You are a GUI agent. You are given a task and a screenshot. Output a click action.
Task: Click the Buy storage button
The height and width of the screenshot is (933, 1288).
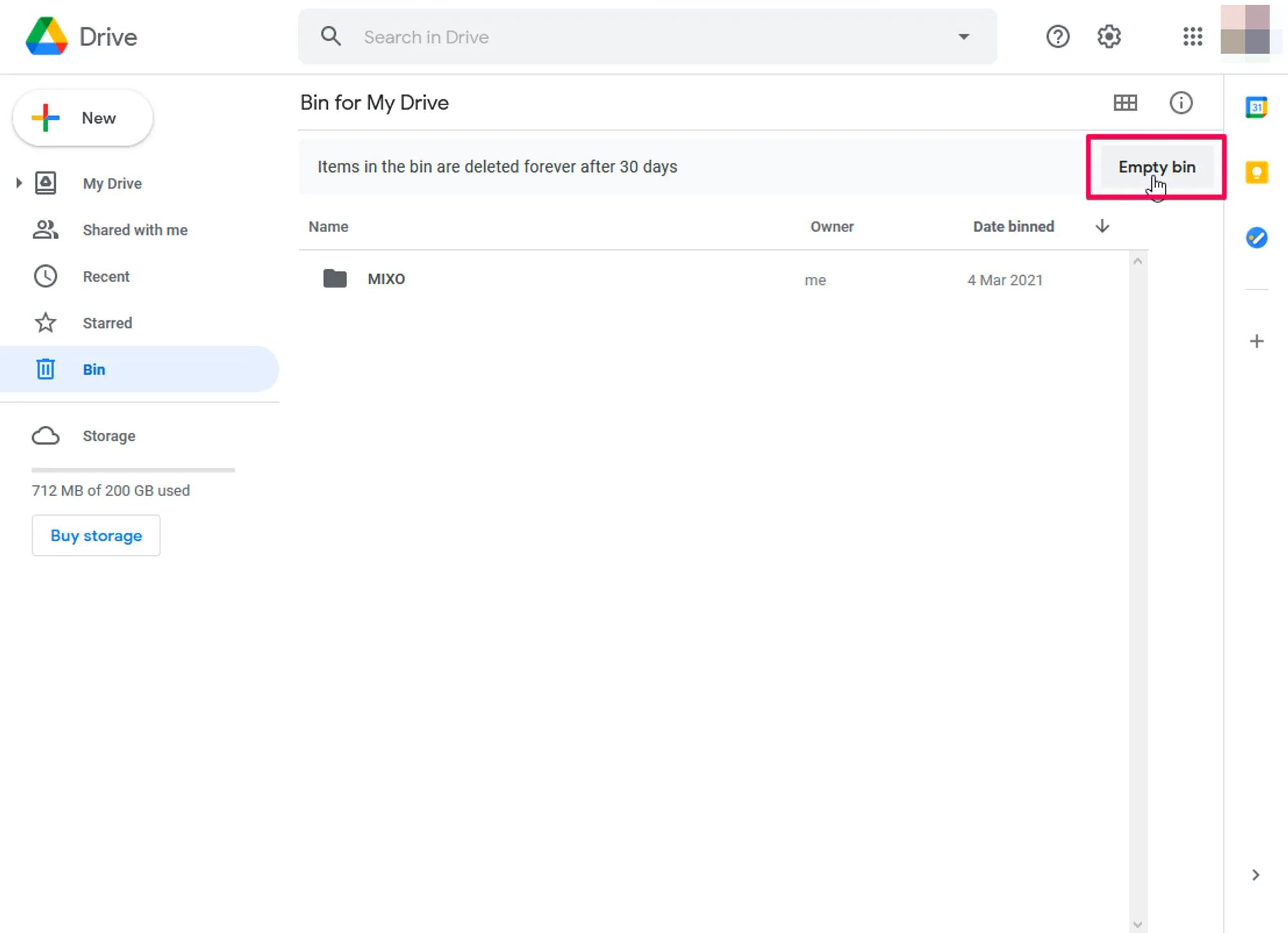coord(96,535)
